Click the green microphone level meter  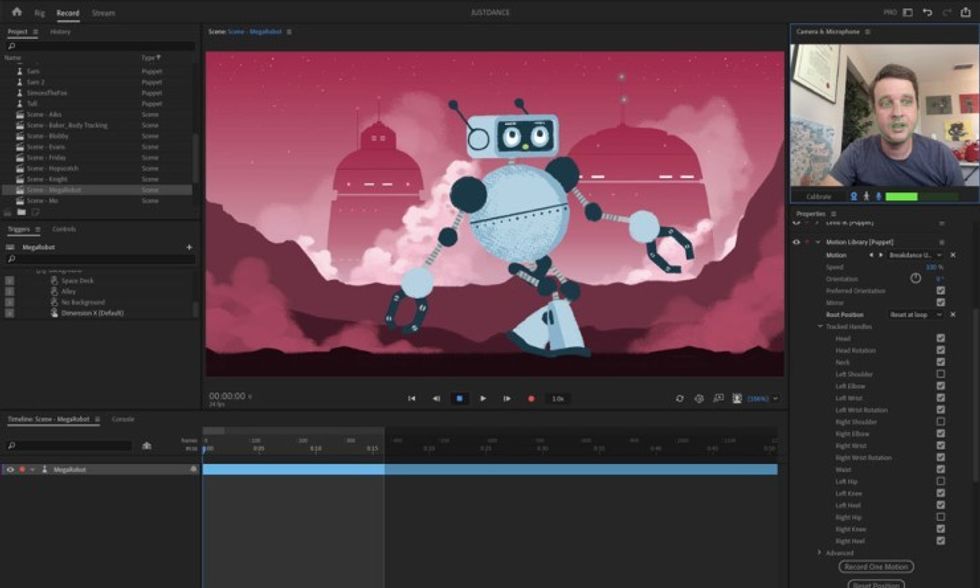click(921, 196)
